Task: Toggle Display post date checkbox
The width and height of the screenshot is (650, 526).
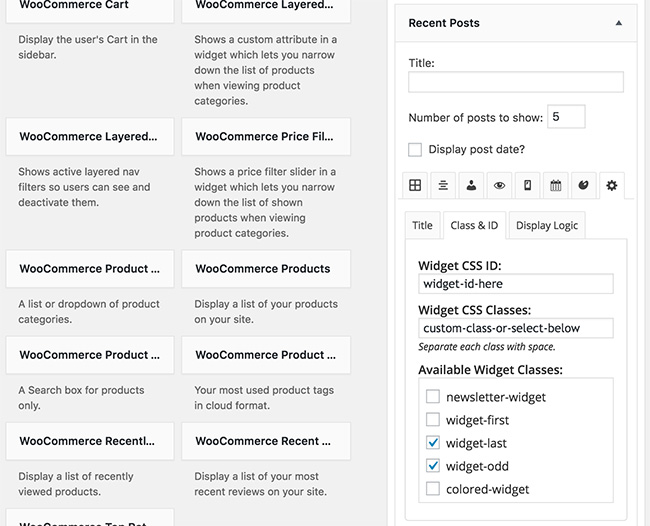Action: [415, 150]
